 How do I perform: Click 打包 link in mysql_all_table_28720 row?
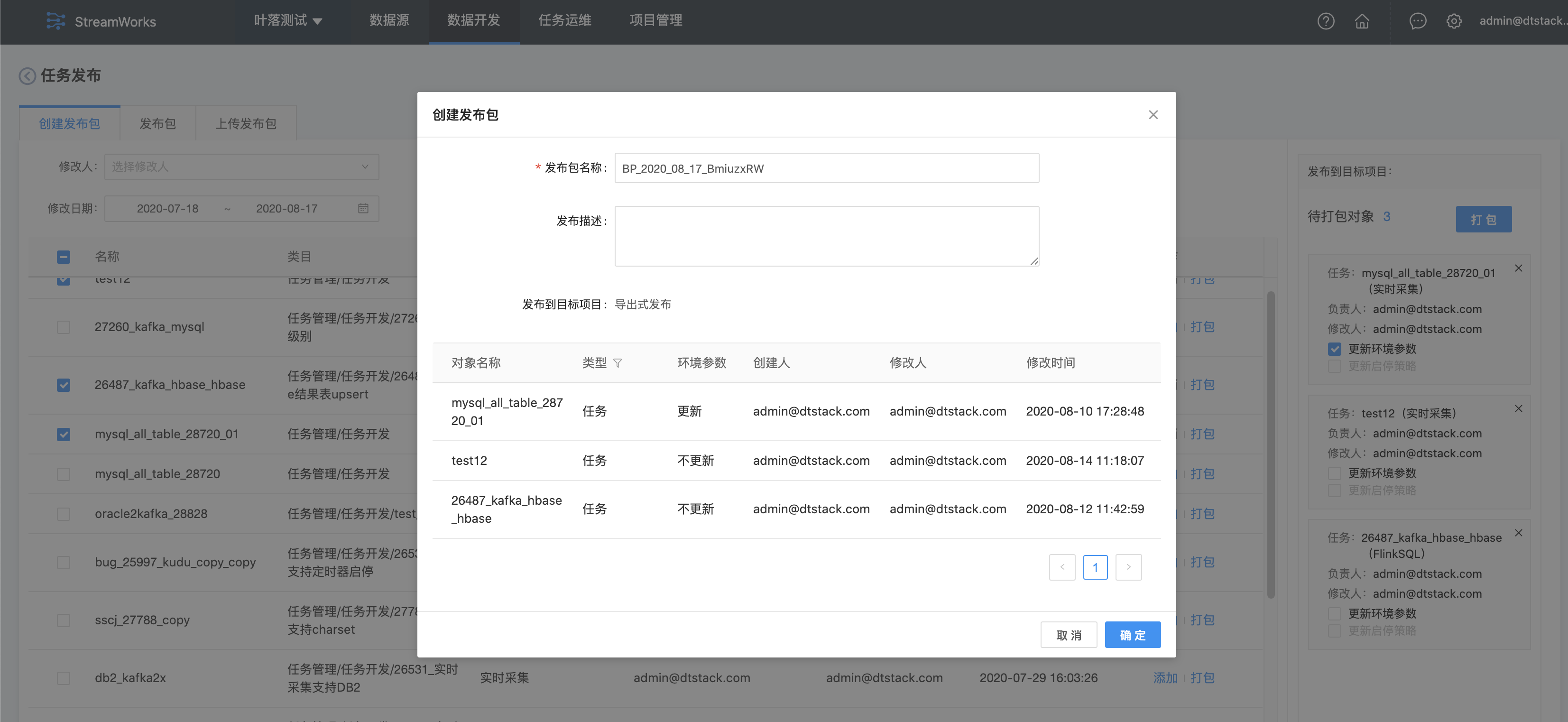tap(1203, 473)
